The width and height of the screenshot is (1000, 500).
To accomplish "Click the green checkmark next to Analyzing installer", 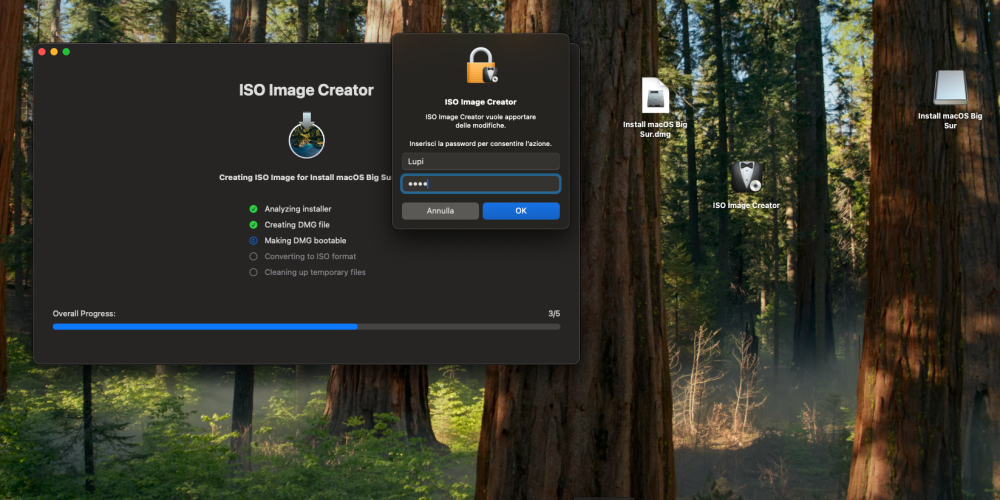I will coord(253,209).
